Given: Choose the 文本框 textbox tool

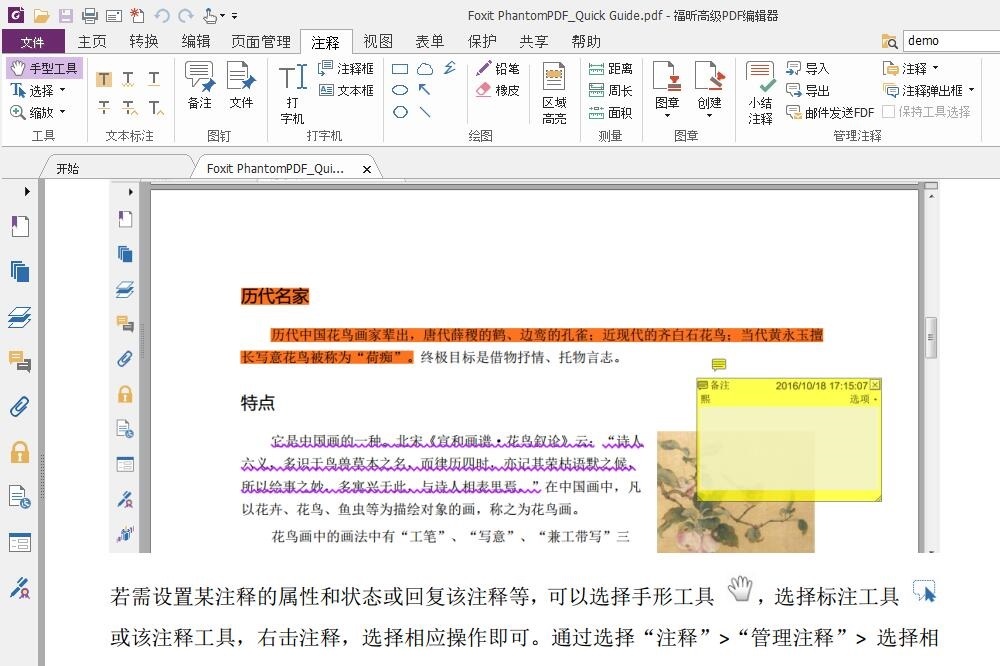Looking at the screenshot, I should pyautogui.click(x=345, y=91).
